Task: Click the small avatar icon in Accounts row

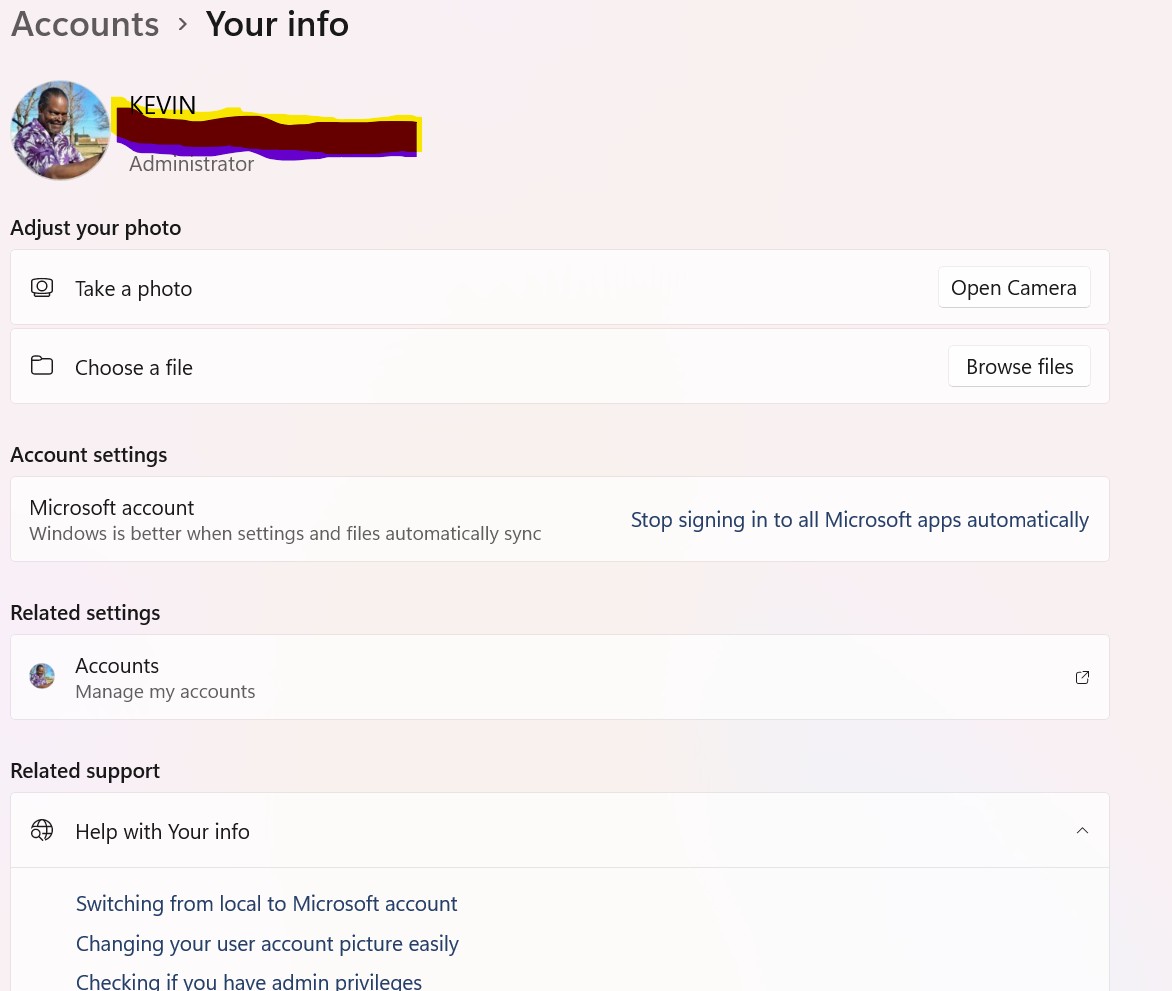Action: pos(42,676)
